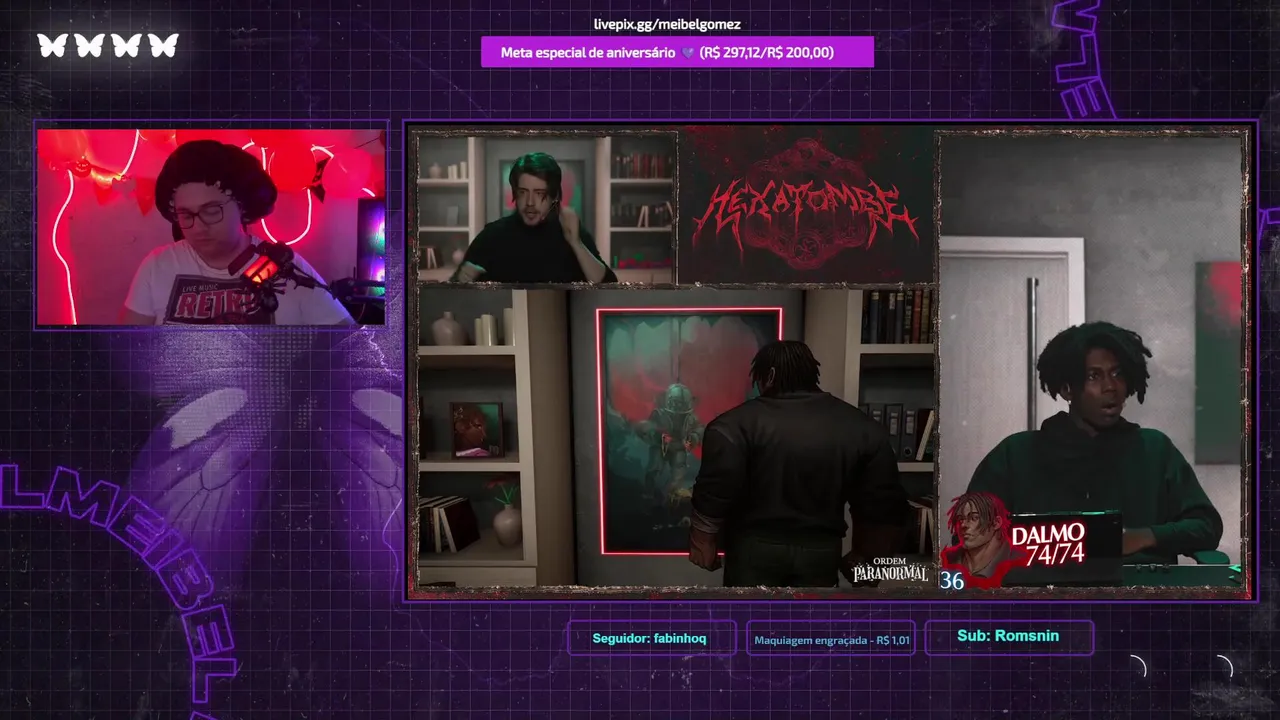This screenshot has width=1280, height=720.
Task: Click the game master webcam feed
Action: coord(547,208)
